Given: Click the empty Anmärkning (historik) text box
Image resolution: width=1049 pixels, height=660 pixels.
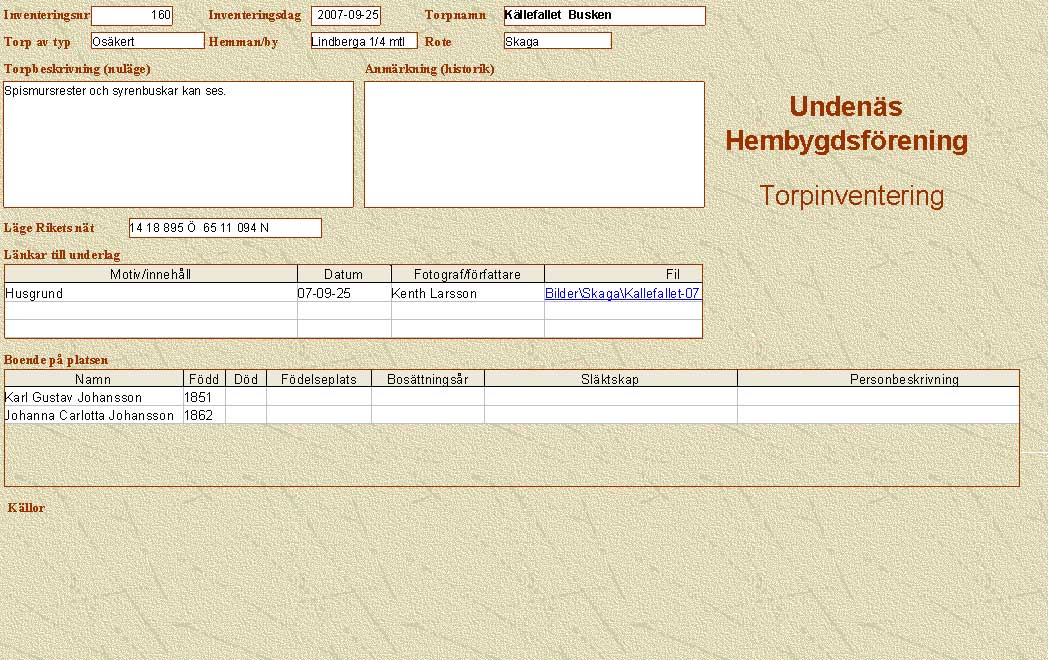Looking at the screenshot, I should click(534, 144).
